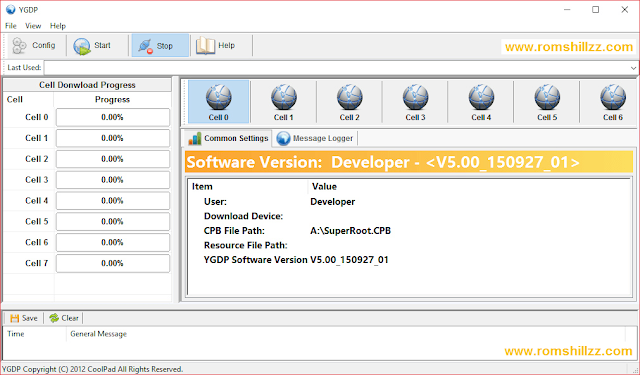640x375 pixels.
Task: Click the Cell Donwload Progress panel title
Action: [x=87, y=85]
